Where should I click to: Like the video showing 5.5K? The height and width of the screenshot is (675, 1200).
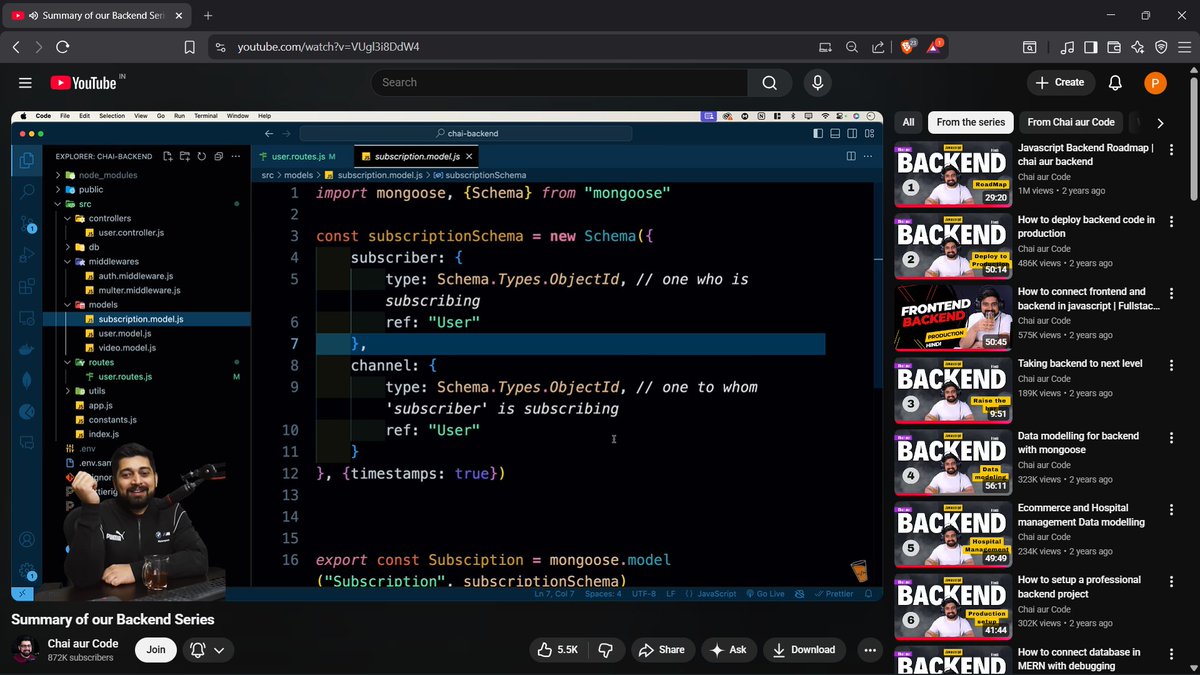(x=560, y=649)
